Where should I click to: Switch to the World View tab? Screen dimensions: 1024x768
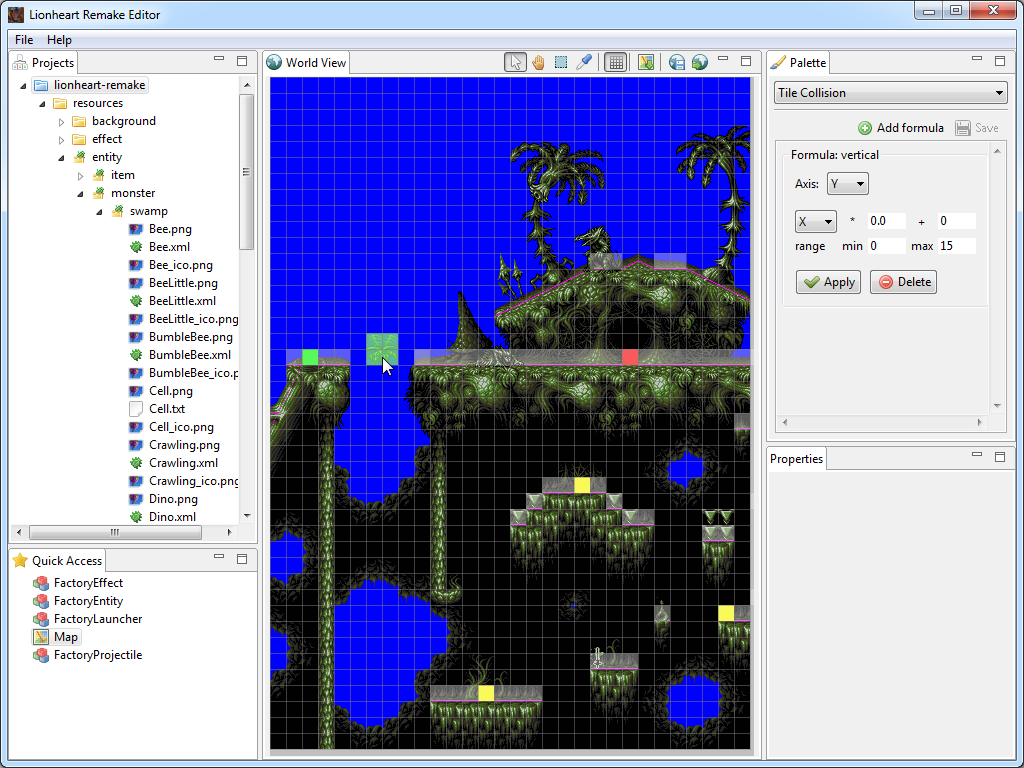tap(307, 63)
